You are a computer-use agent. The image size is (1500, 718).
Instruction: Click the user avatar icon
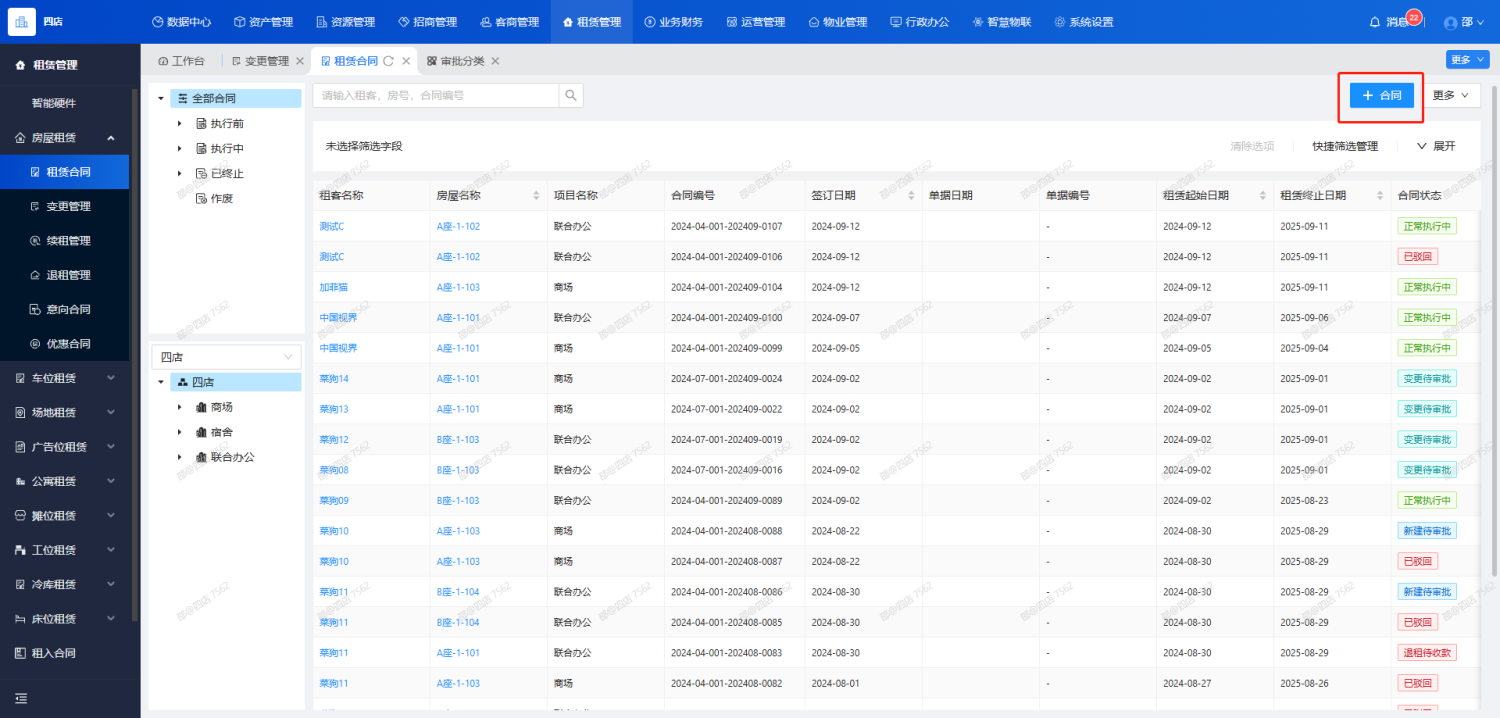1451,22
